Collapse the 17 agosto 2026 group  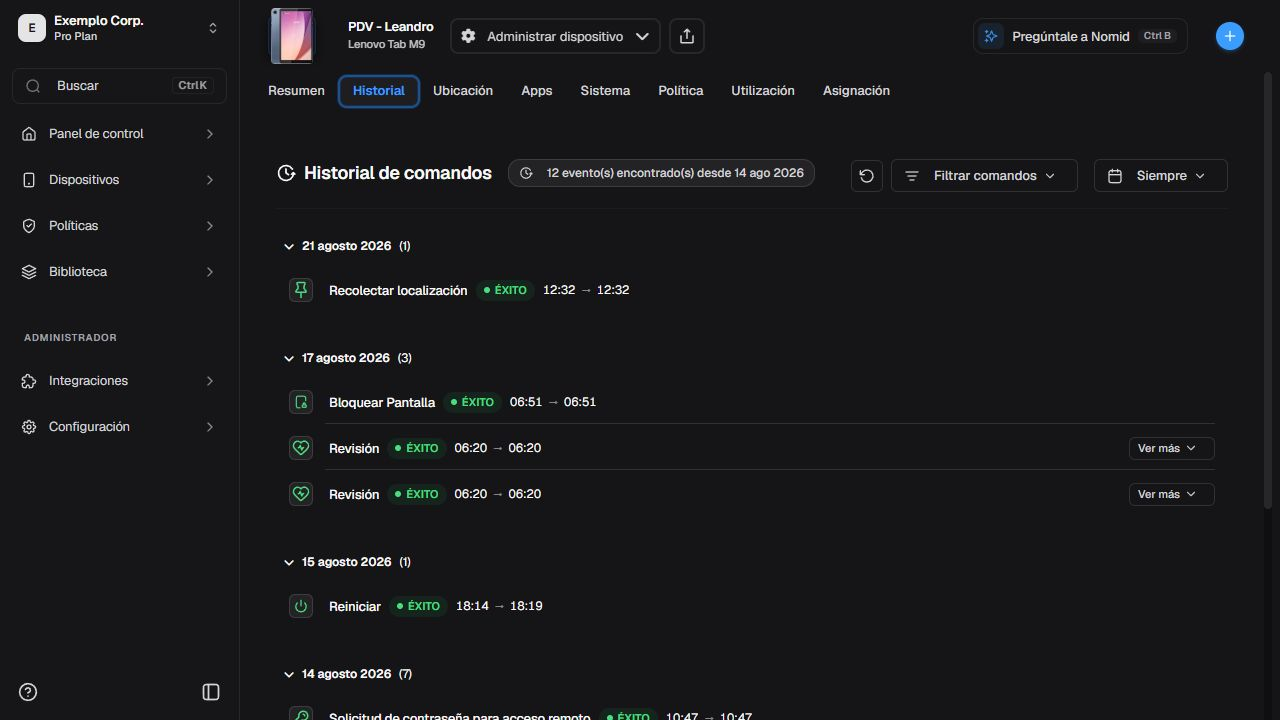289,358
